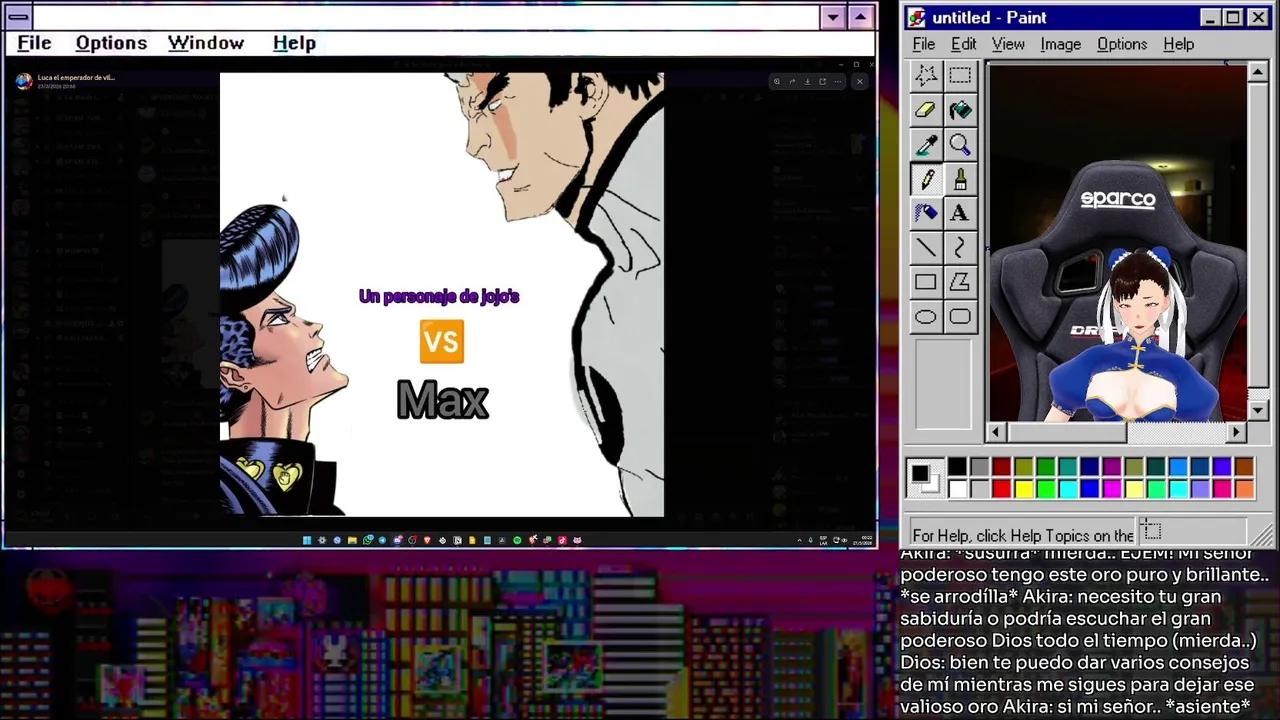
Task: Click Paint canvas vertical scrollbar up arrow
Action: [1258, 72]
